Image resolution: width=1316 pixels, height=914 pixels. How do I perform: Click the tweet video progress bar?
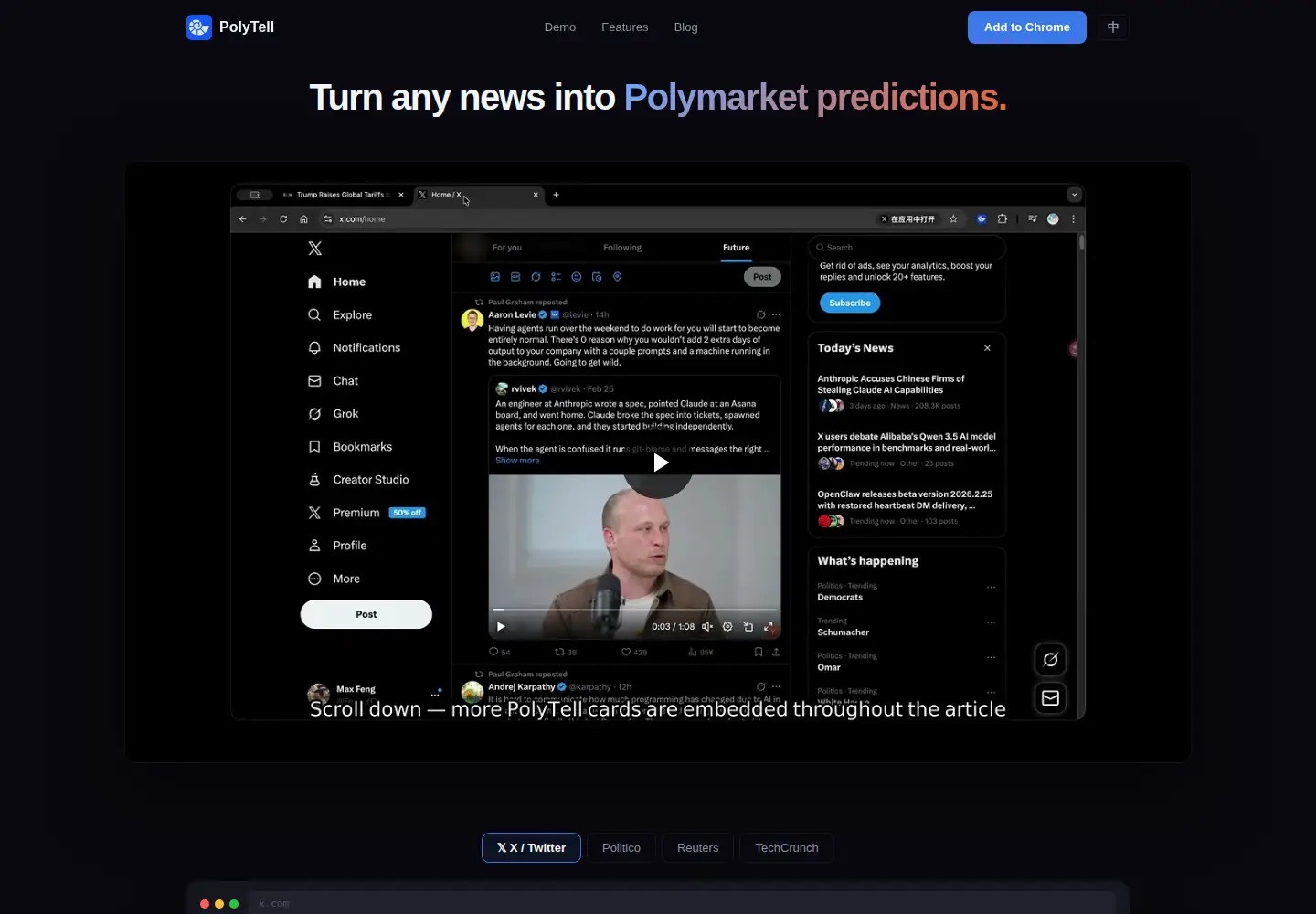635,610
